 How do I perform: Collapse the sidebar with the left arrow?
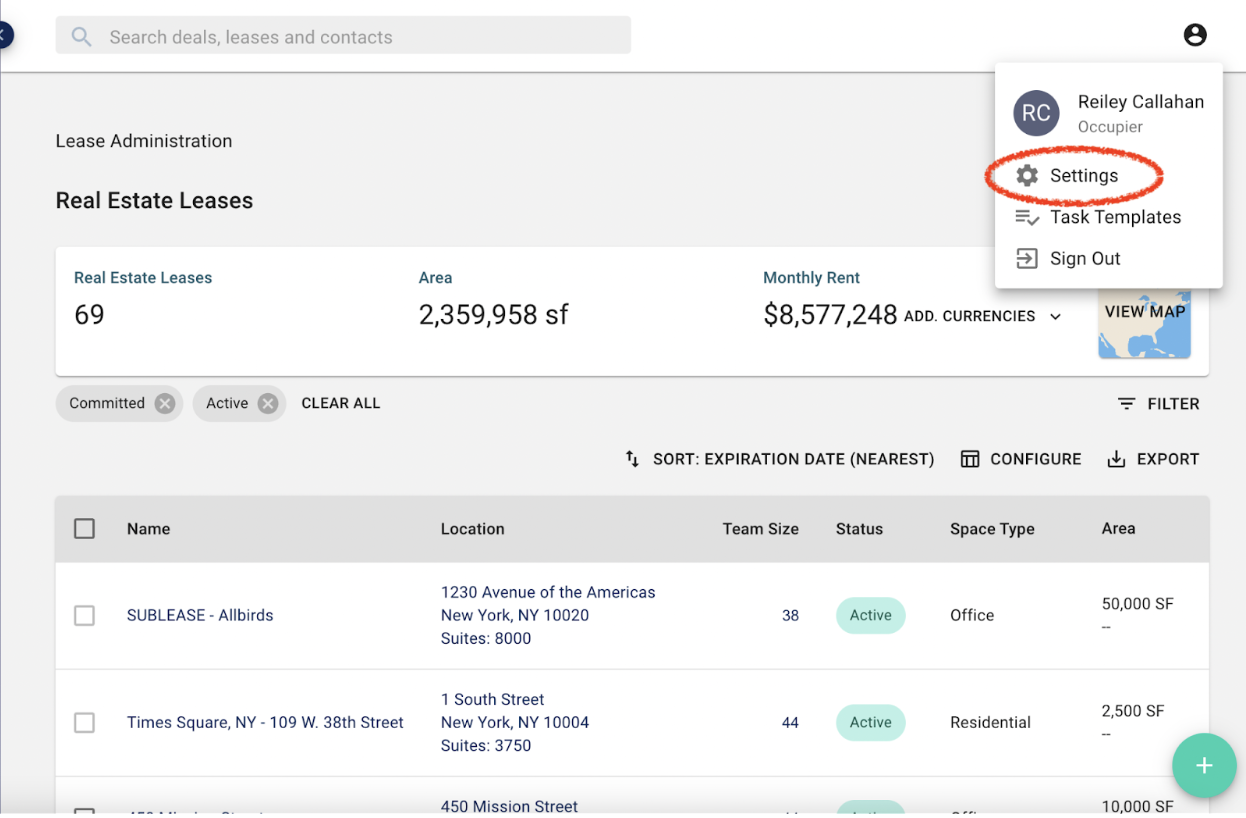(5, 36)
